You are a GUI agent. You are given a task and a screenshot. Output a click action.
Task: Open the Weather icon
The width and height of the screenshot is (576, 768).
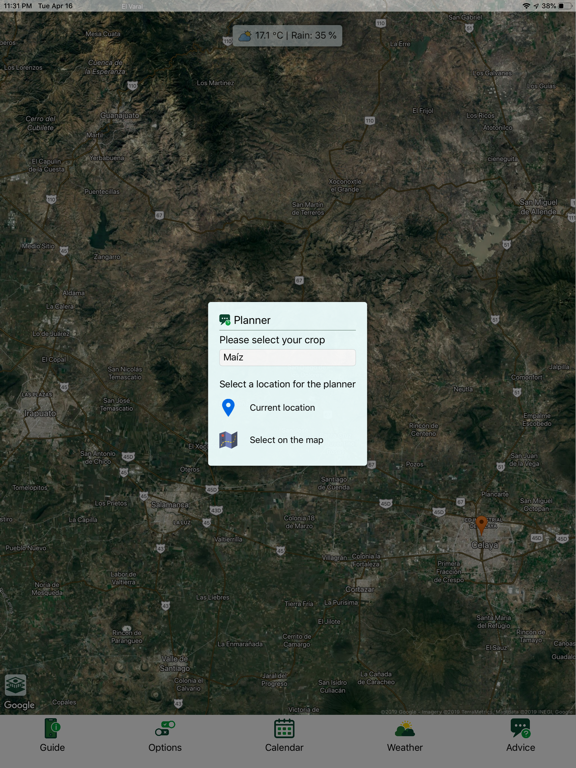405,729
